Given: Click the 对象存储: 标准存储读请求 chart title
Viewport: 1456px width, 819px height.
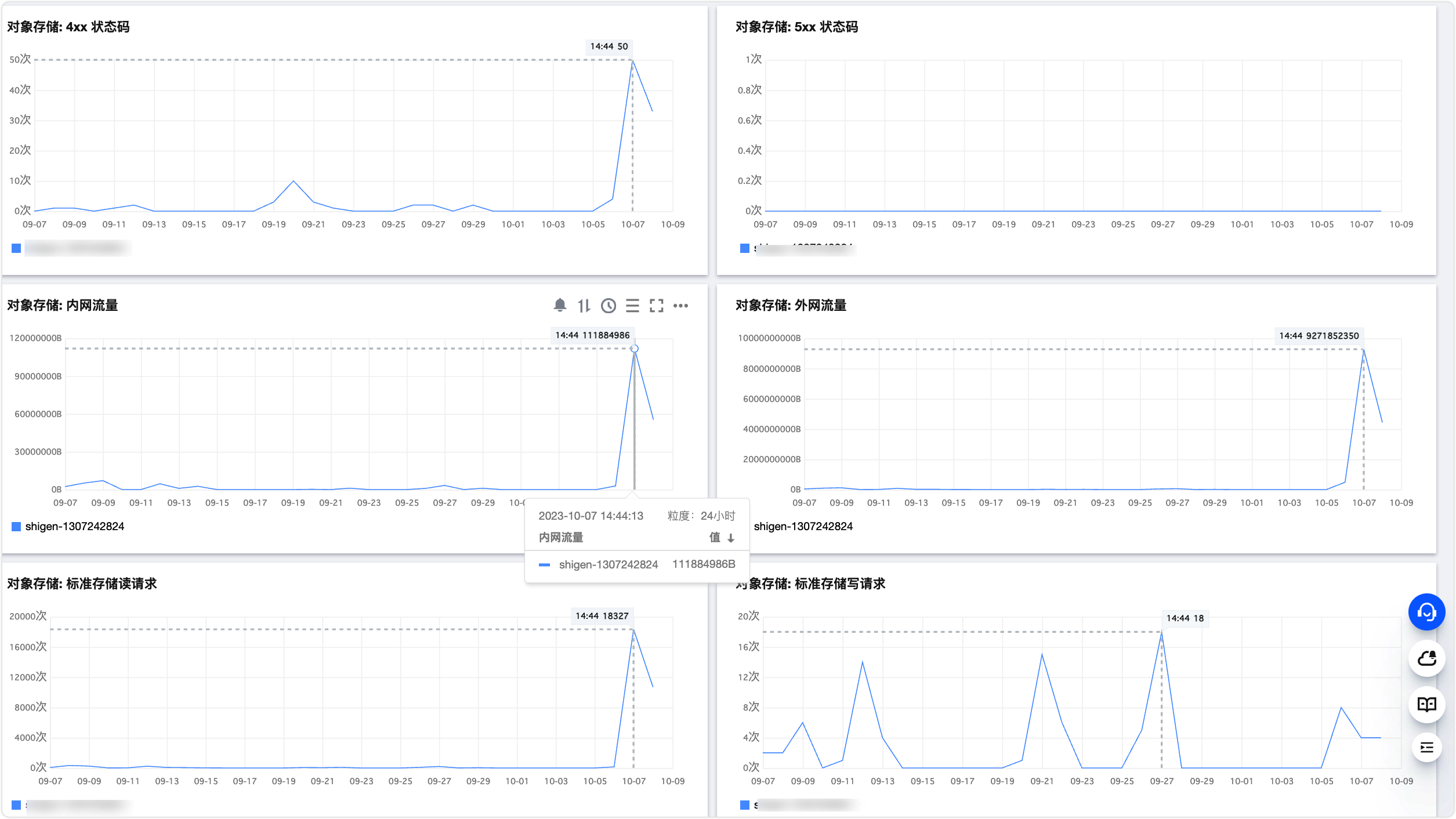Looking at the screenshot, I should [82, 584].
